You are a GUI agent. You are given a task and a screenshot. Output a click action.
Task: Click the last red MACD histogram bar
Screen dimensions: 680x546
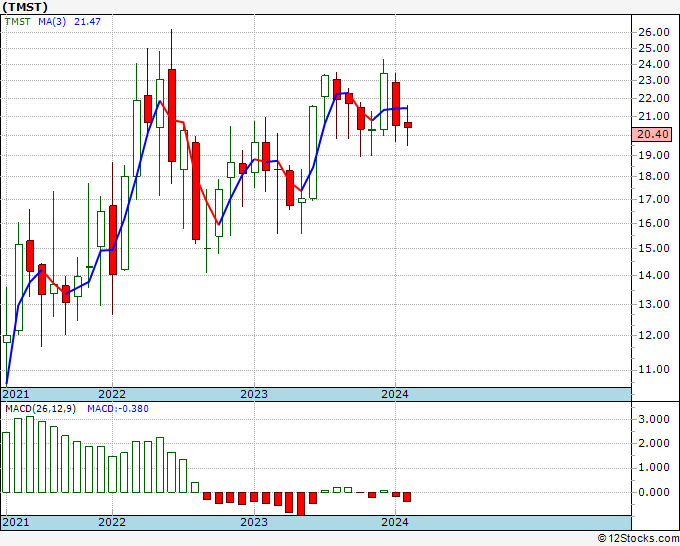point(407,497)
